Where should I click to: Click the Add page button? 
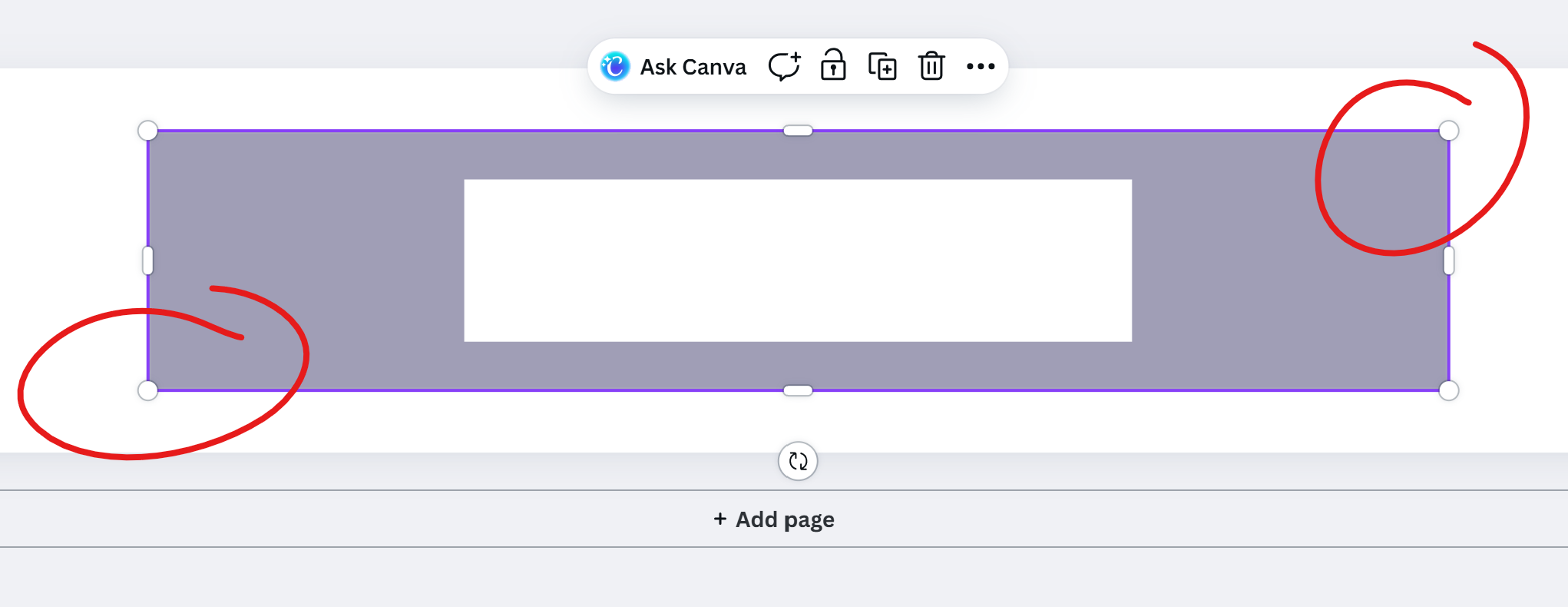[774, 519]
